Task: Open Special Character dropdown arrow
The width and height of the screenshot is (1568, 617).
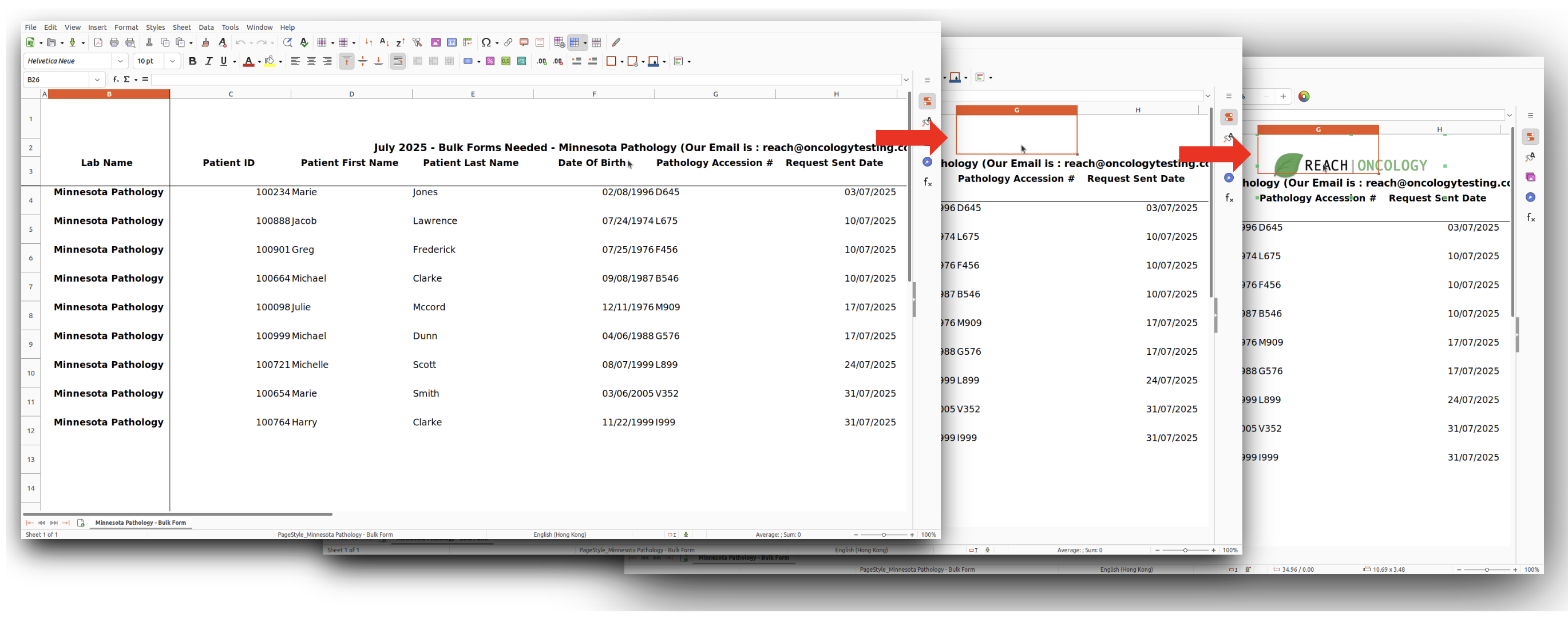Action: pos(497,43)
